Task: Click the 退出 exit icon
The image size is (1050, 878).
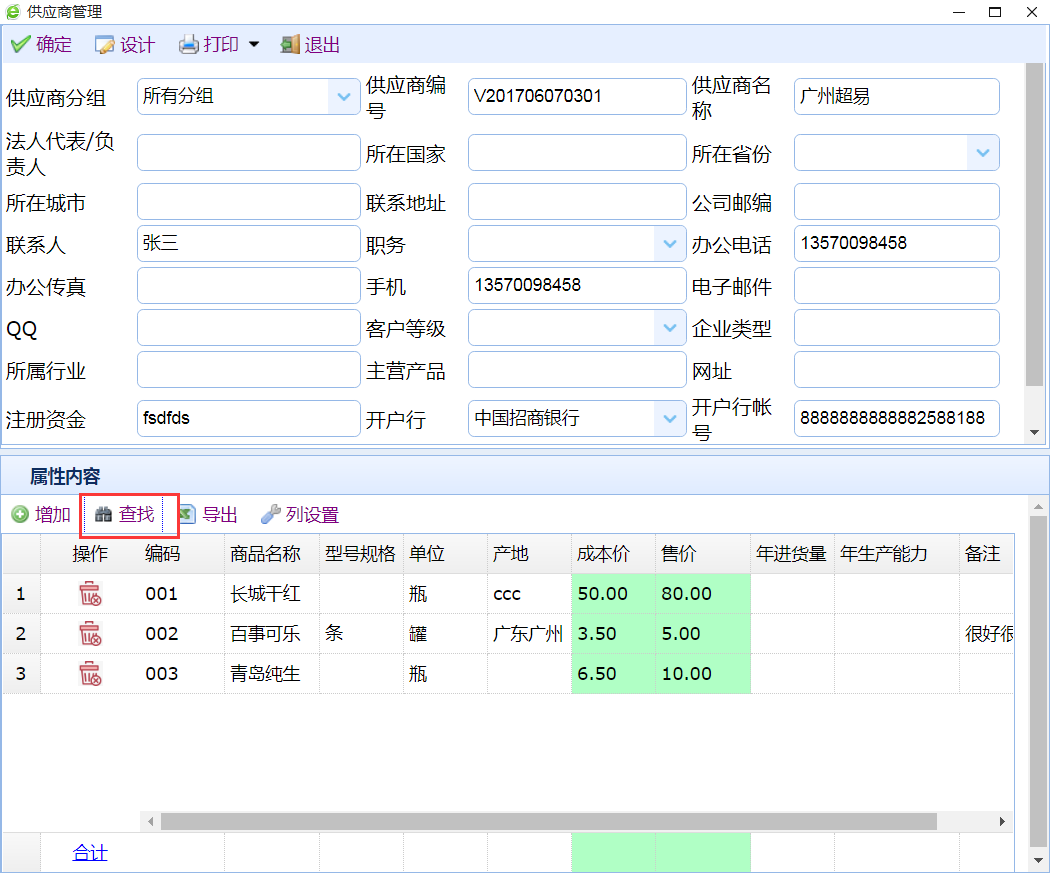Action: pyautogui.click(x=290, y=45)
